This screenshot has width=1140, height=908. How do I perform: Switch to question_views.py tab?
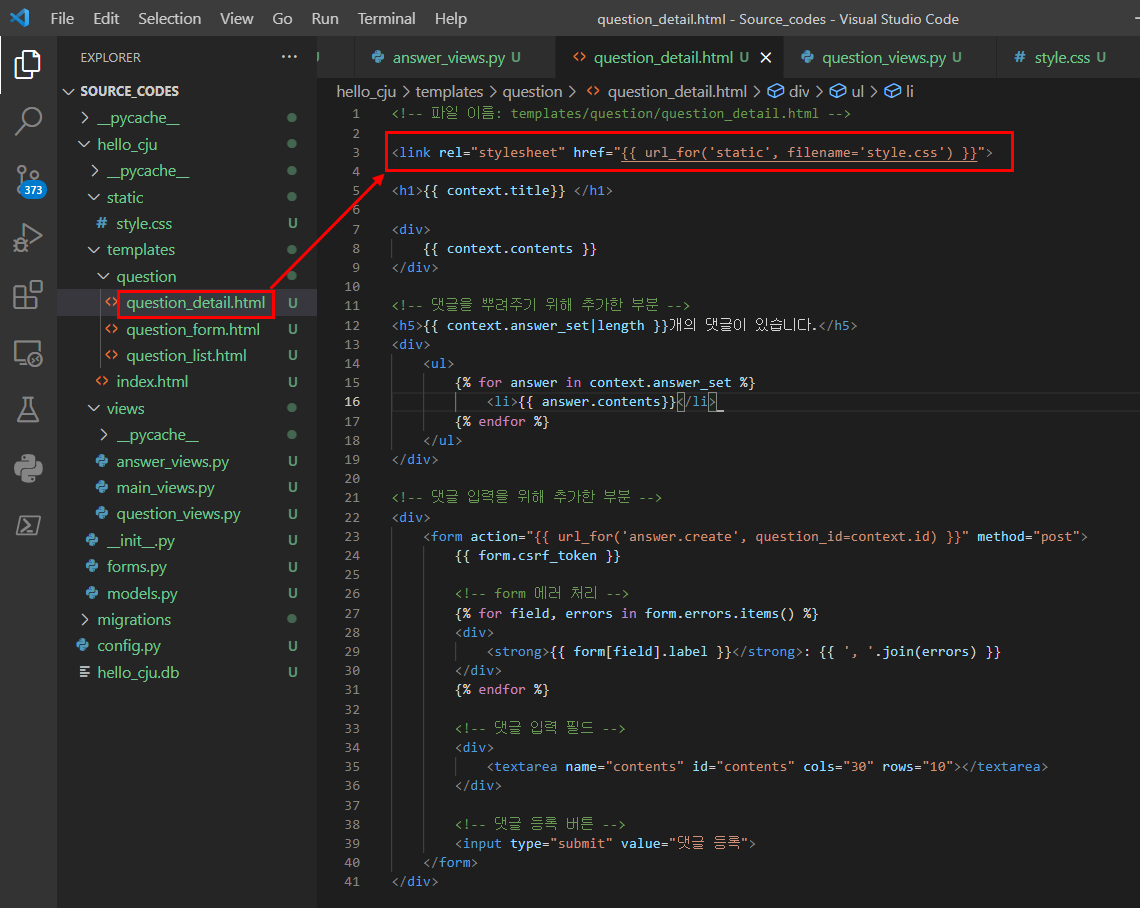pos(891,57)
